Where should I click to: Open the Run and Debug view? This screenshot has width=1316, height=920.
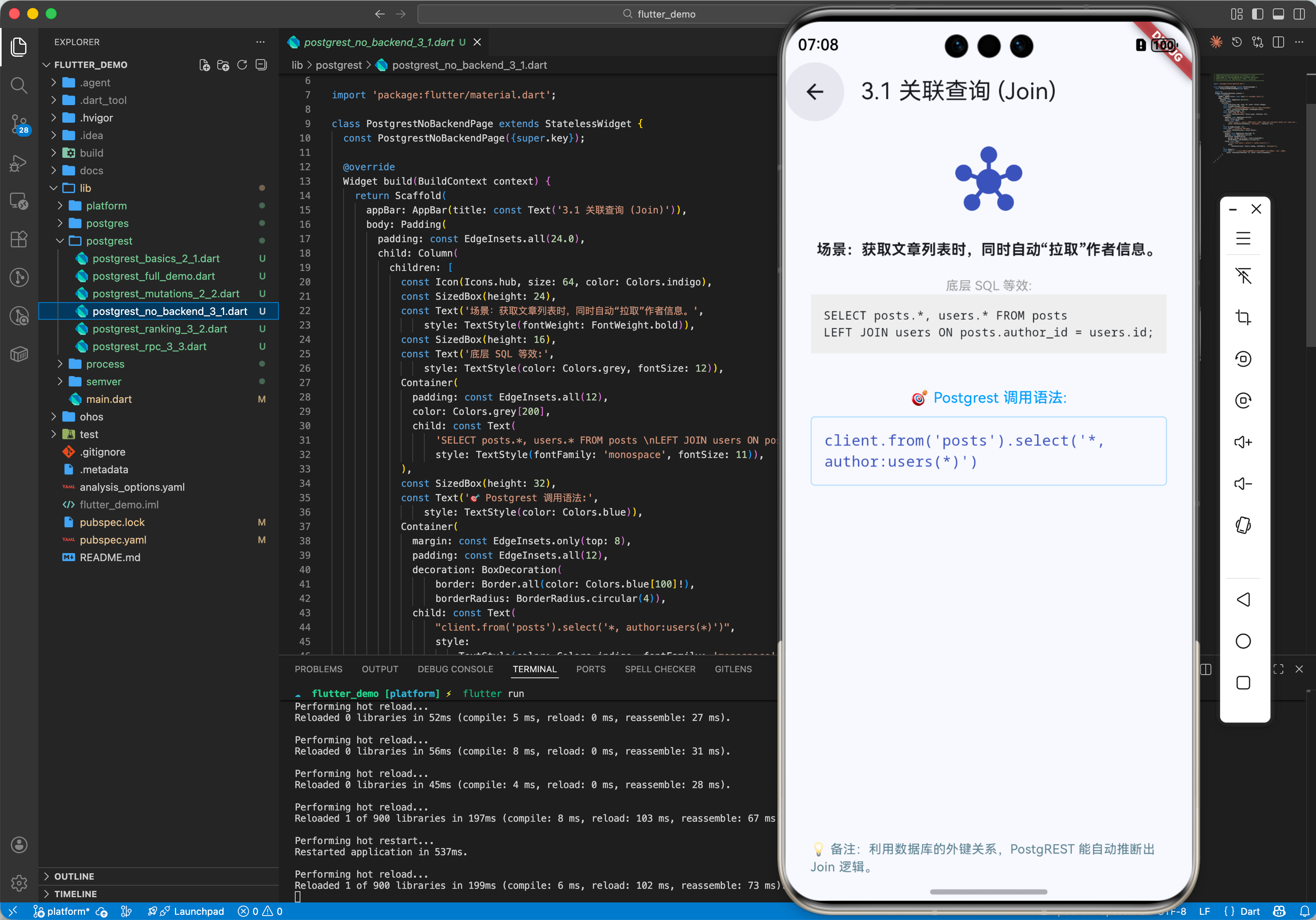coord(19,163)
